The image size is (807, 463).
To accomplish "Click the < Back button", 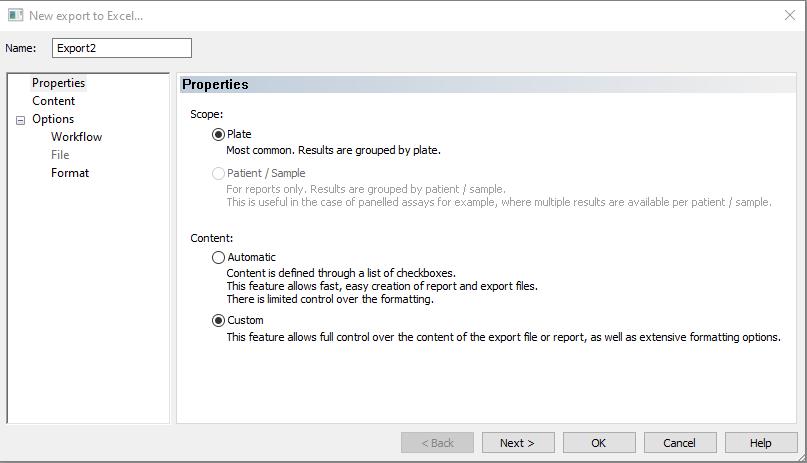I will [437, 443].
